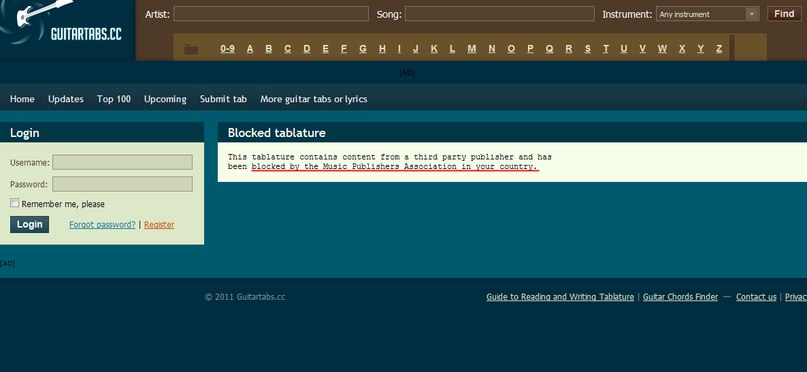
Task: Browse artists starting with letter Z
Action: (719, 49)
